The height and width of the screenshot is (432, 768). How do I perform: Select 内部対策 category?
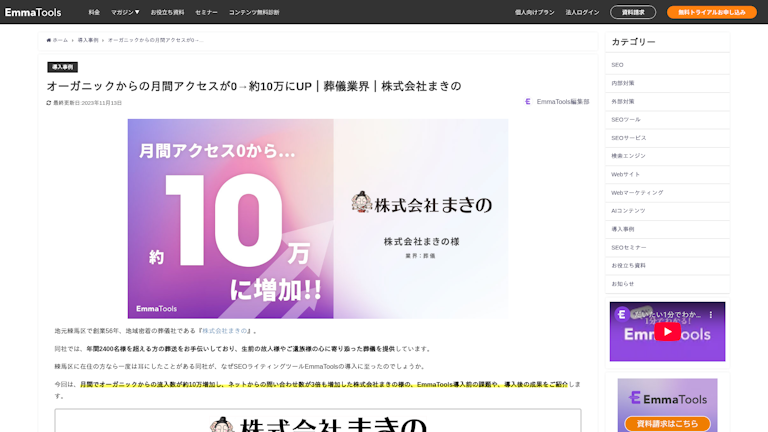[667, 83]
